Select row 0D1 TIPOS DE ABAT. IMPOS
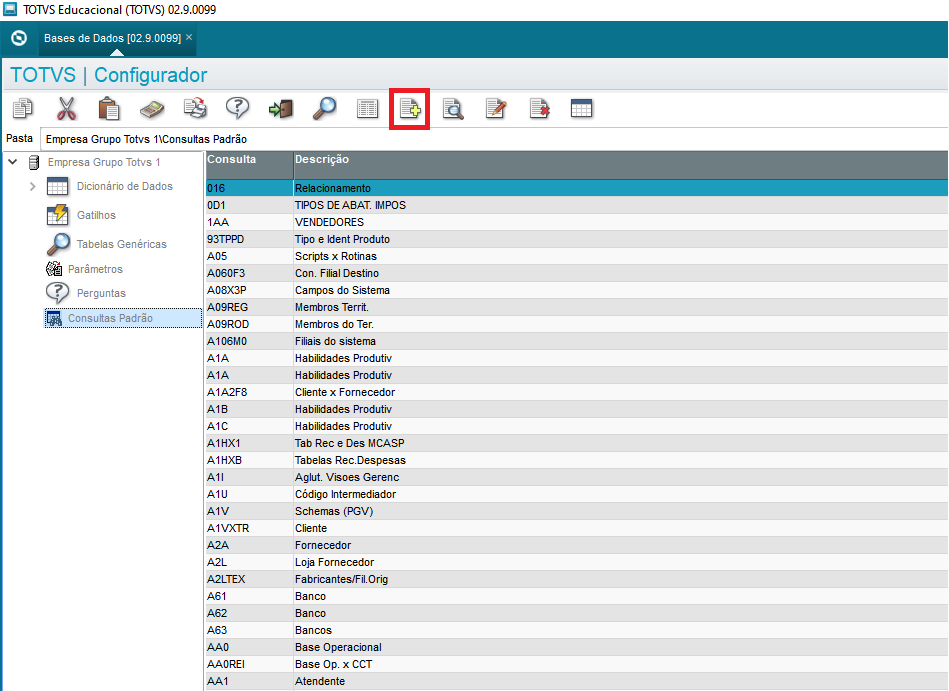 [x=577, y=205]
